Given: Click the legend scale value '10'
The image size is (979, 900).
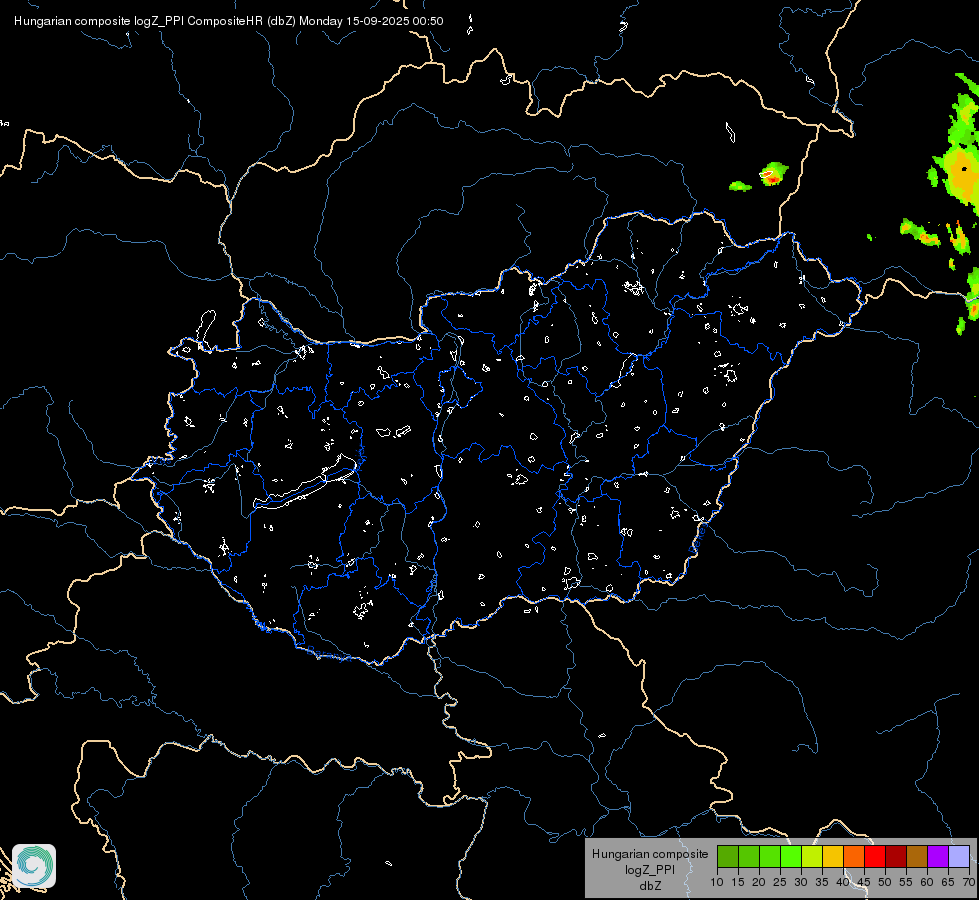Looking at the screenshot, I should 717,882.
